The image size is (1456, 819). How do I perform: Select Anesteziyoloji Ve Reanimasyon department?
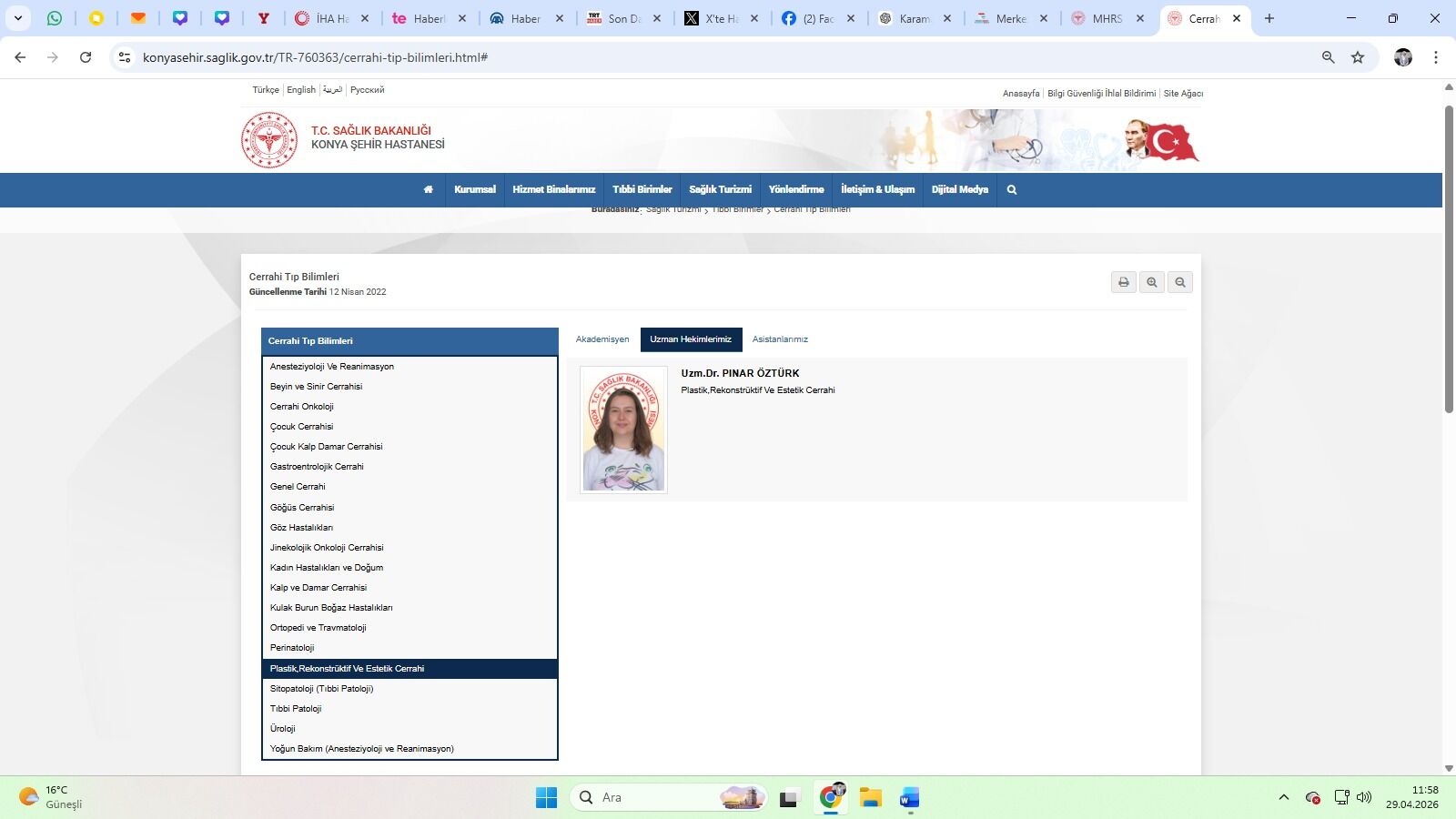(409, 367)
